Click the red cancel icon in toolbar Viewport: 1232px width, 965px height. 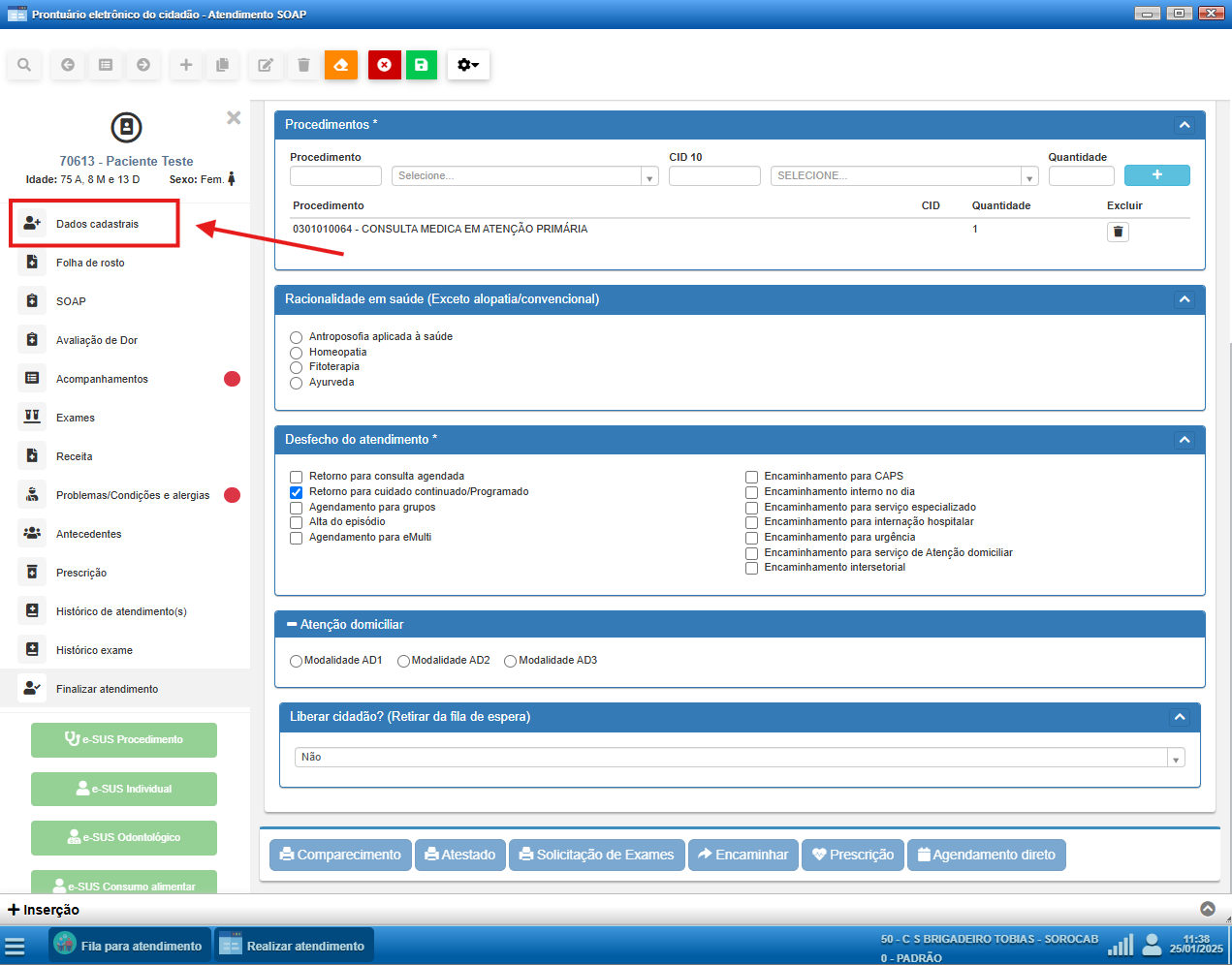384,65
